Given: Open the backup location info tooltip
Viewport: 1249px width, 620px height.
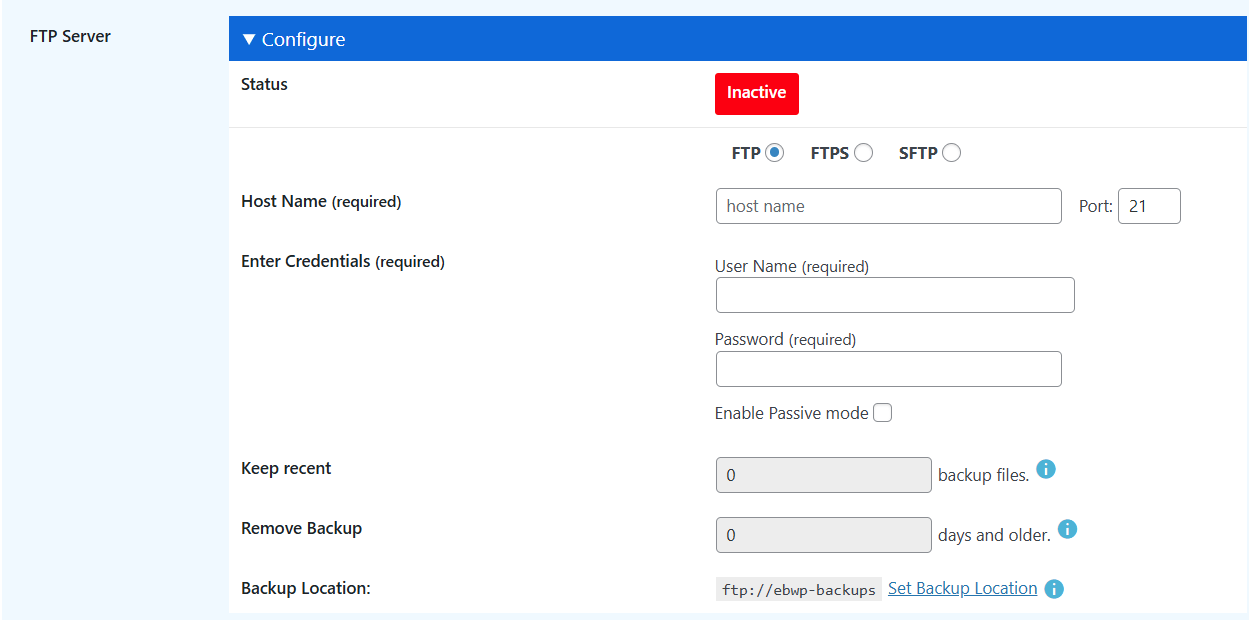Looking at the screenshot, I should tap(1054, 589).
